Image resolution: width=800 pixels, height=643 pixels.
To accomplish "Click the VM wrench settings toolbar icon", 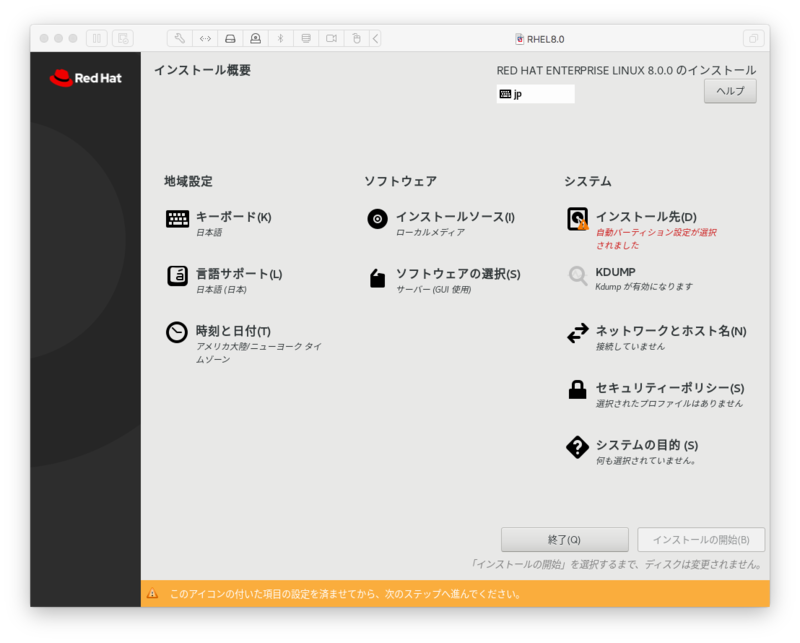I will [180, 38].
